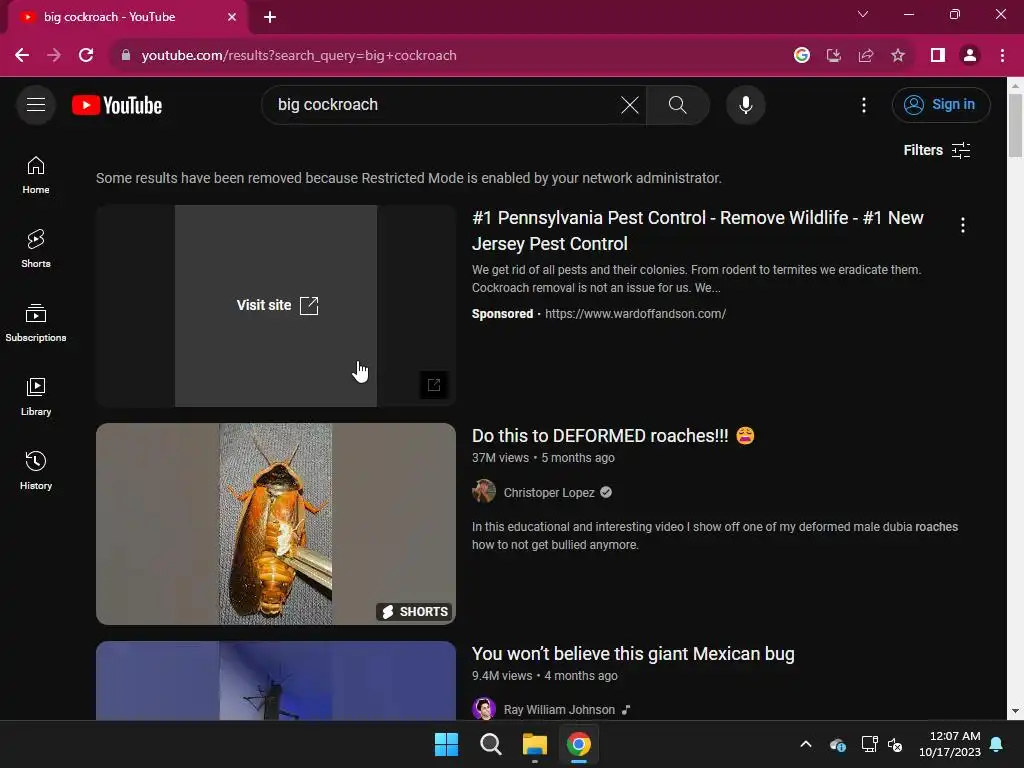Open the Pennsylvania Pest Control ad title
The width and height of the screenshot is (1024, 768).
697,231
